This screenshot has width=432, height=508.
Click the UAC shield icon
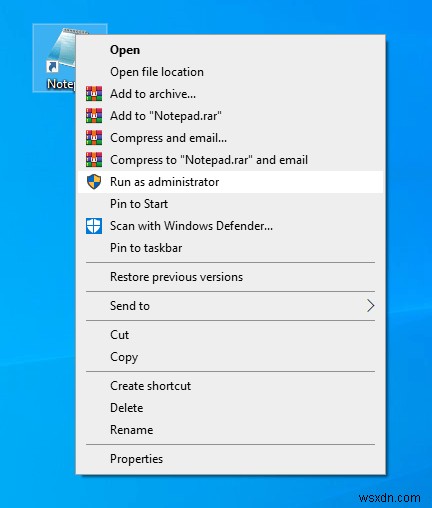[x=94, y=182]
